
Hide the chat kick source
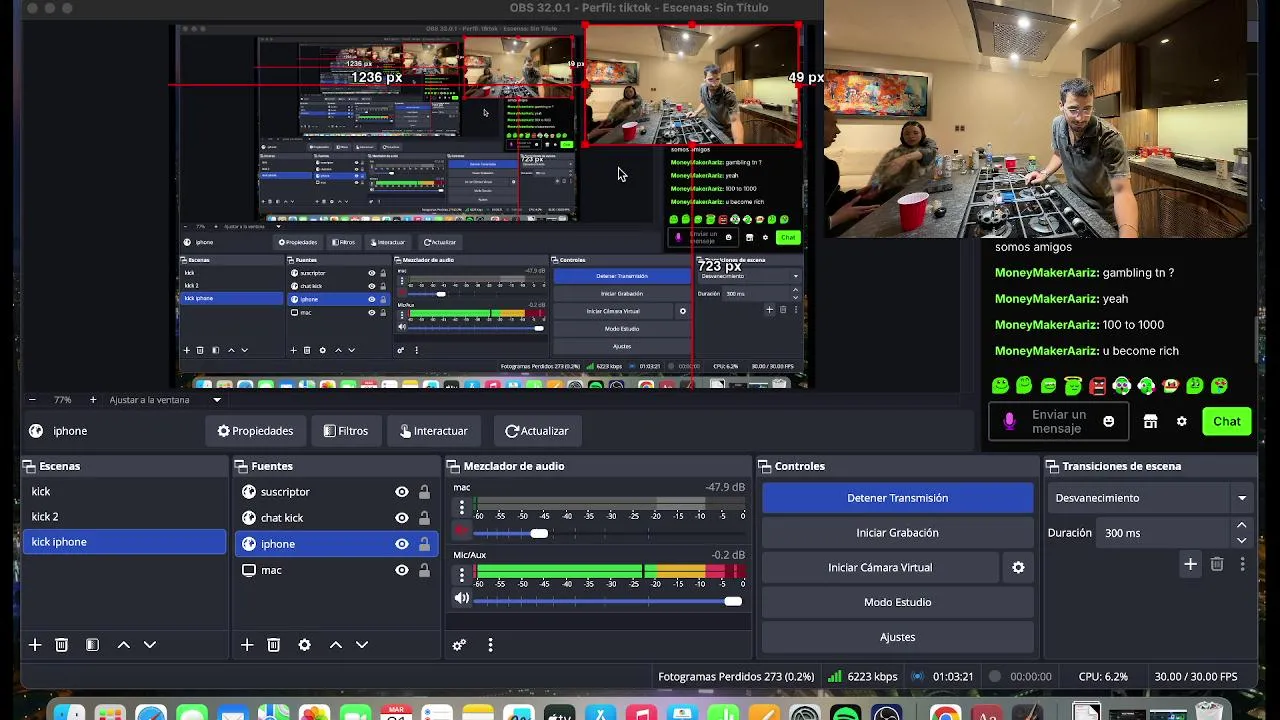pos(402,518)
